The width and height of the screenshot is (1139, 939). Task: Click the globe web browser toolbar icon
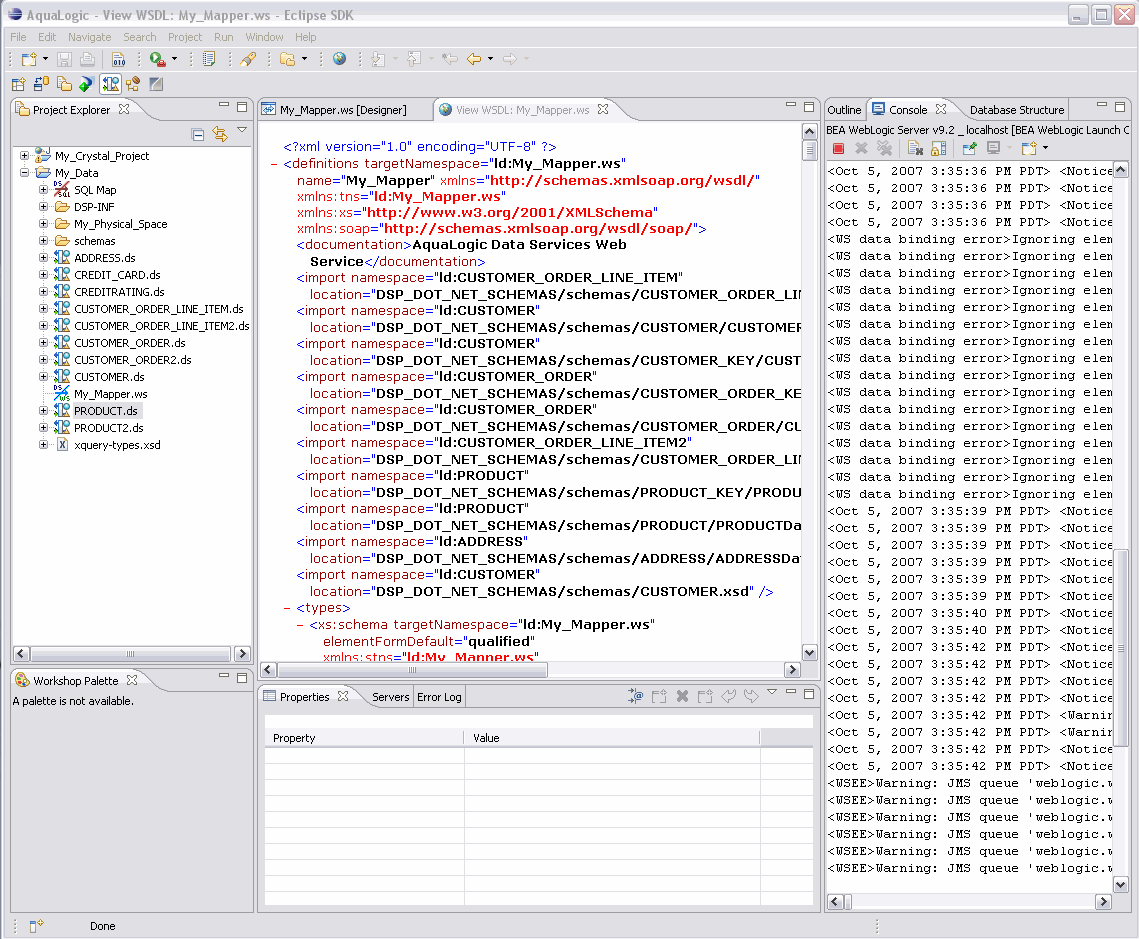click(x=339, y=60)
